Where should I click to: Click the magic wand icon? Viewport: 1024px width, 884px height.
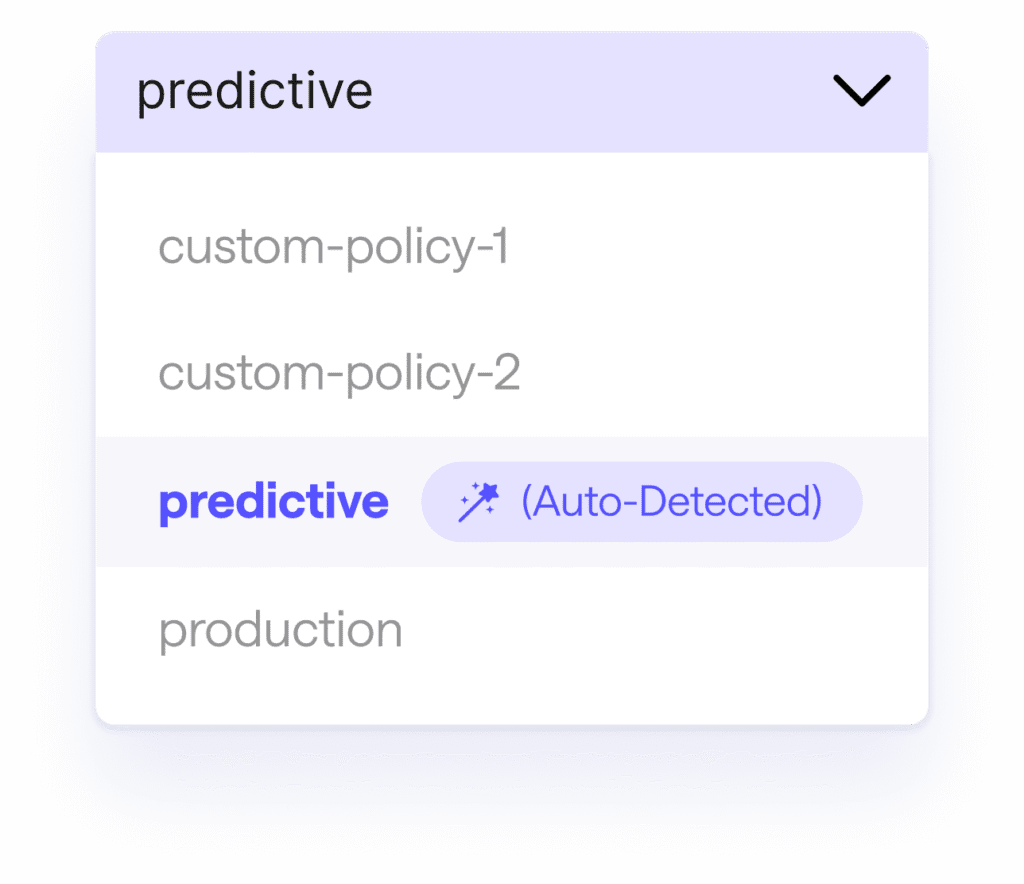475,502
